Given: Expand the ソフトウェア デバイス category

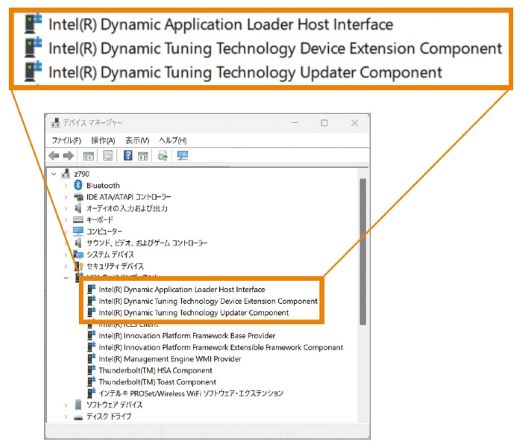Looking at the screenshot, I should coord(66,405).
